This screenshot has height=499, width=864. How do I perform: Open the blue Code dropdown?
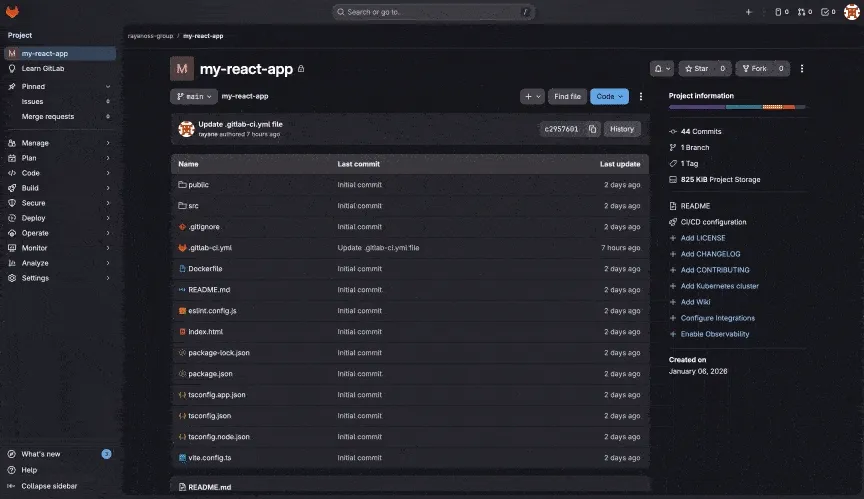coord(608,97)
